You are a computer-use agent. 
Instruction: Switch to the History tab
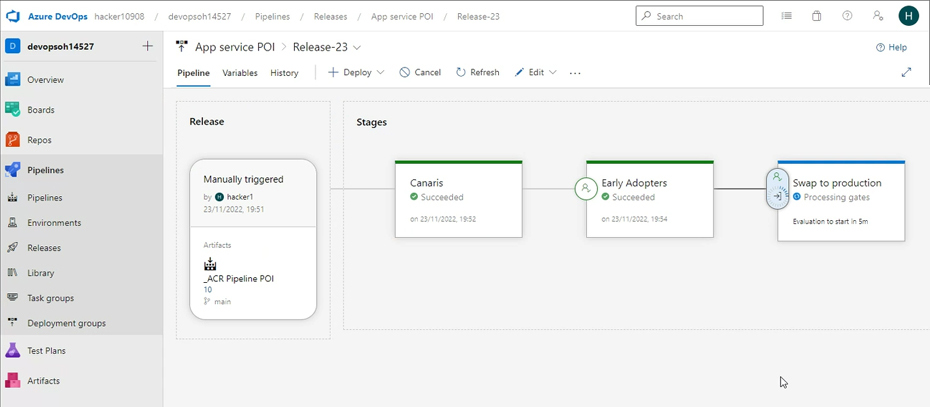click(284, 73)
